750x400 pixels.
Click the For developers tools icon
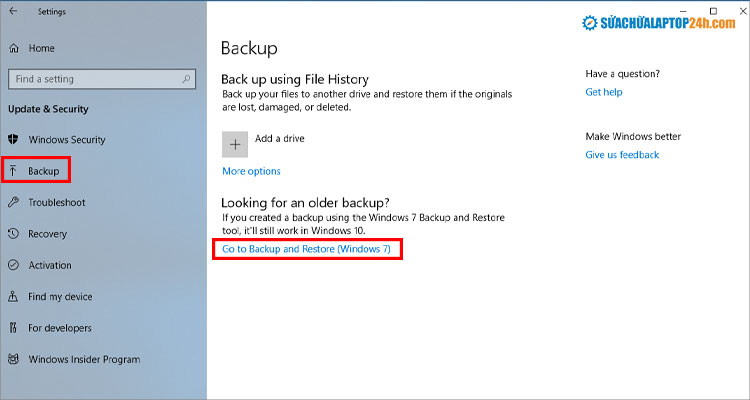click(13, 328)
